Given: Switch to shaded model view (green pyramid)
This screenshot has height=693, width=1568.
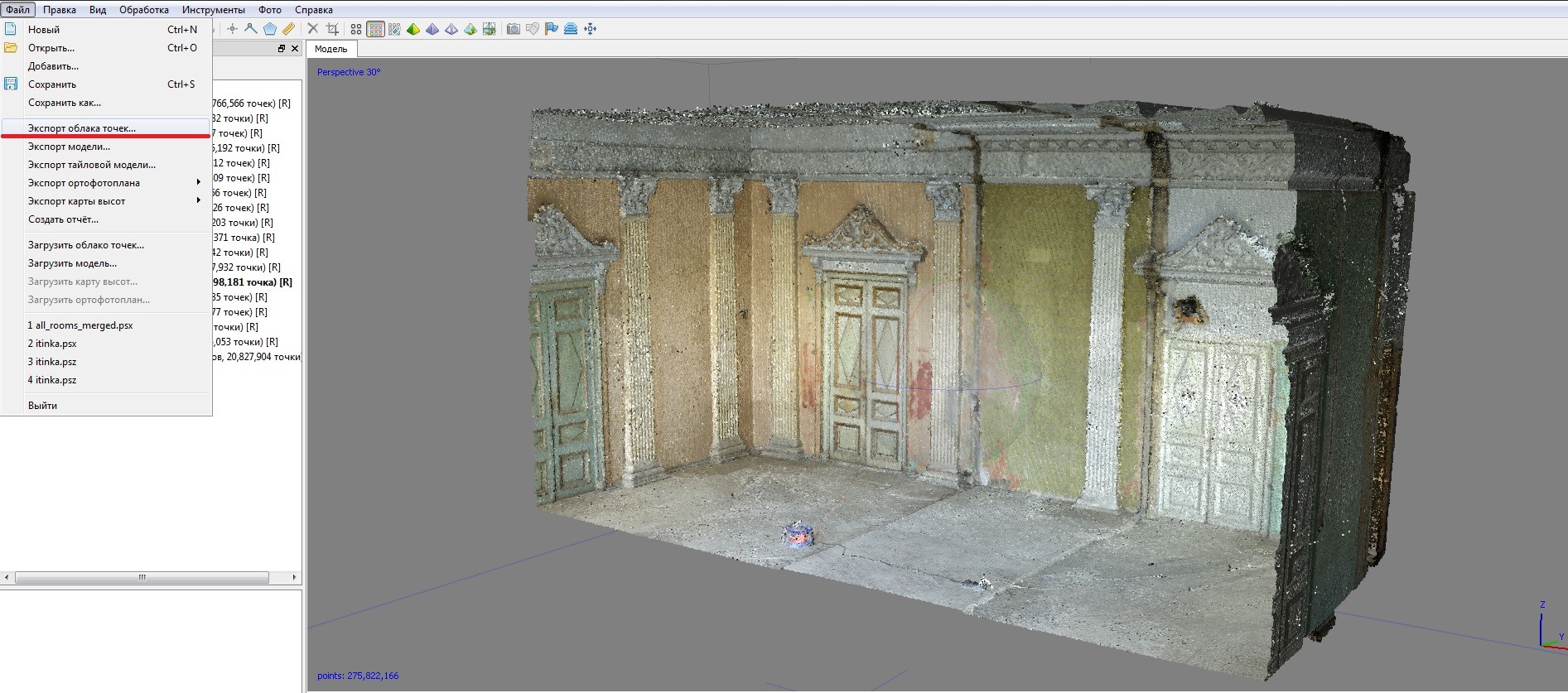Looking at the screenshot, I should (413, 29).
